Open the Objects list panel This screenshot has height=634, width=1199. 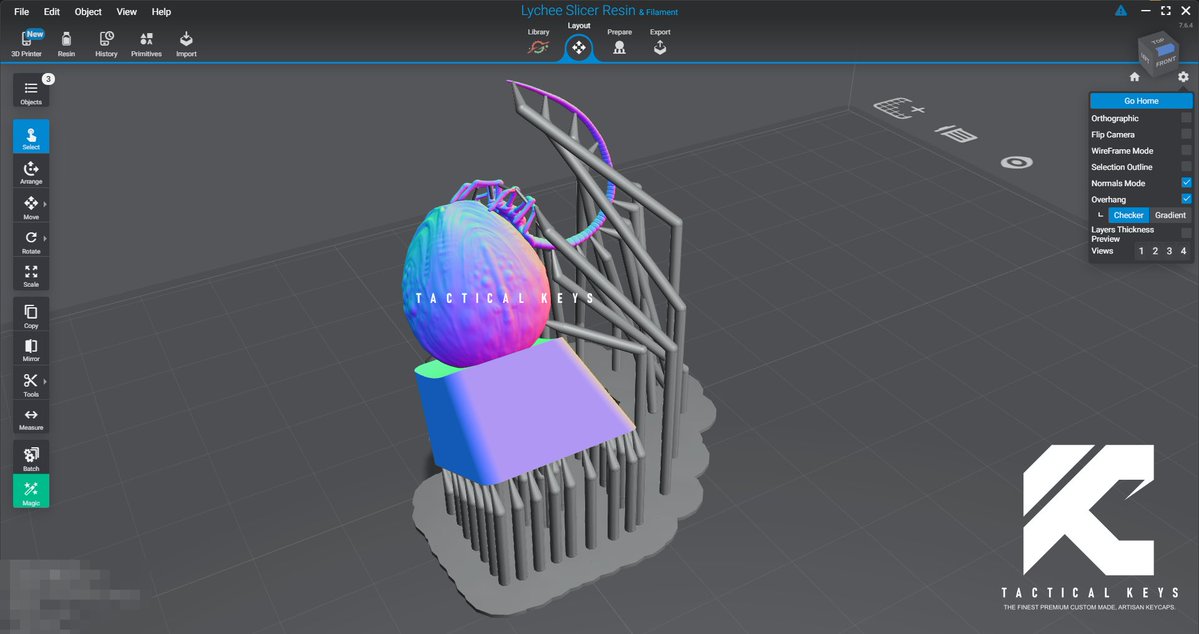(31, 91)
